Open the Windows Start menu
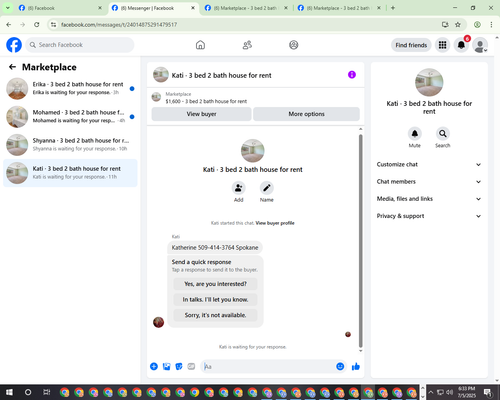Viewport: 500px width, 400px height. [x=9, y=392]
